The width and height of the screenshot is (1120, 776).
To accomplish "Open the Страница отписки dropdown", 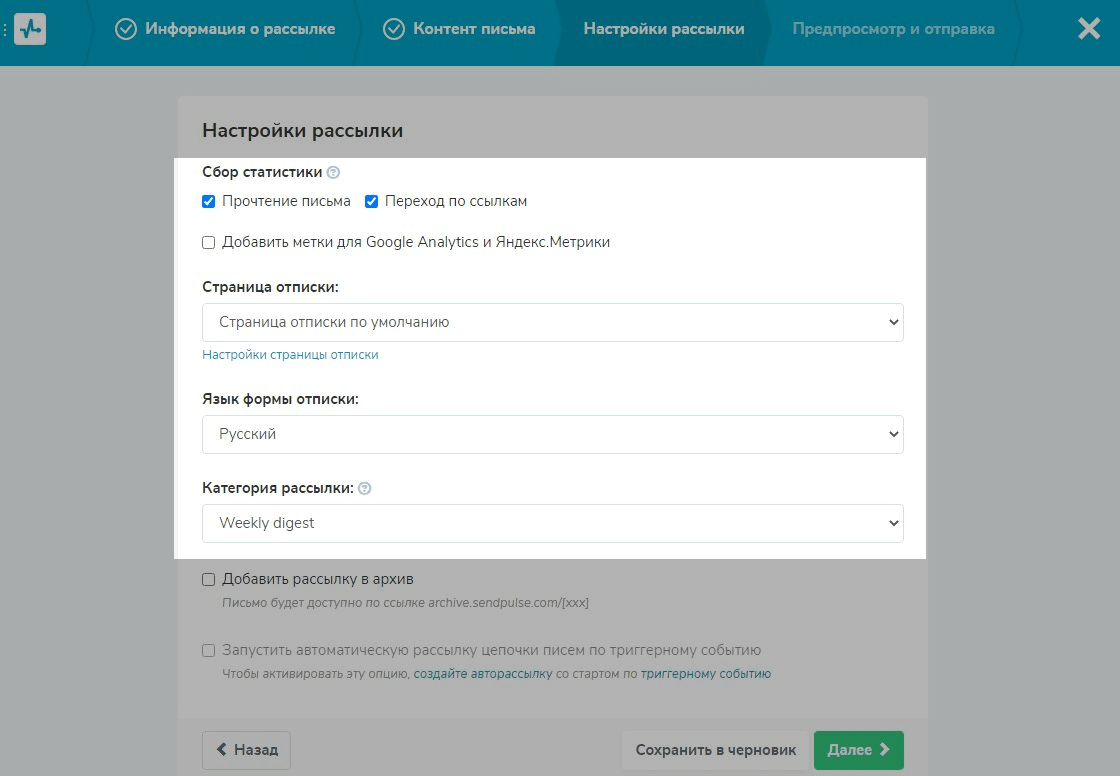I will 552,323.
